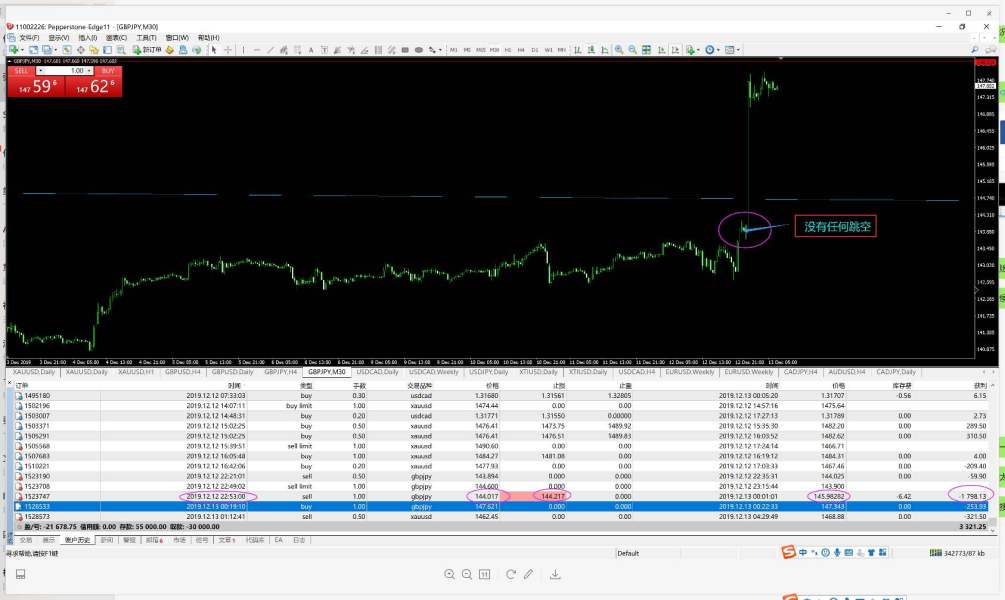The height and width of the screenshot is (600, 1005).
Task: Select the W1 timeframe button
Action: pos(548,49)
